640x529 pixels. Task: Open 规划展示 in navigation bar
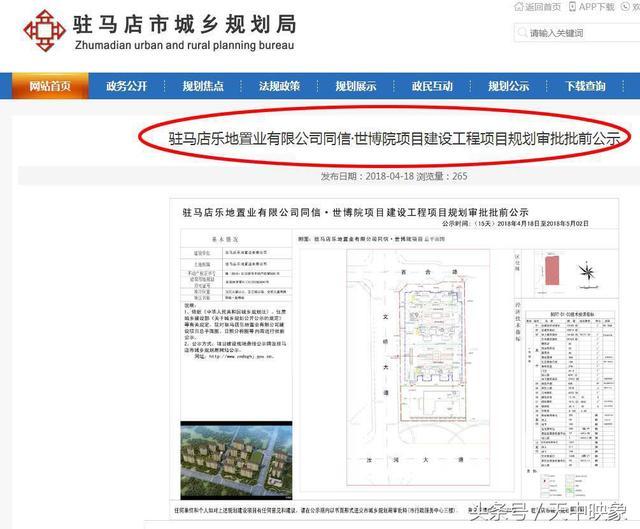356,86
